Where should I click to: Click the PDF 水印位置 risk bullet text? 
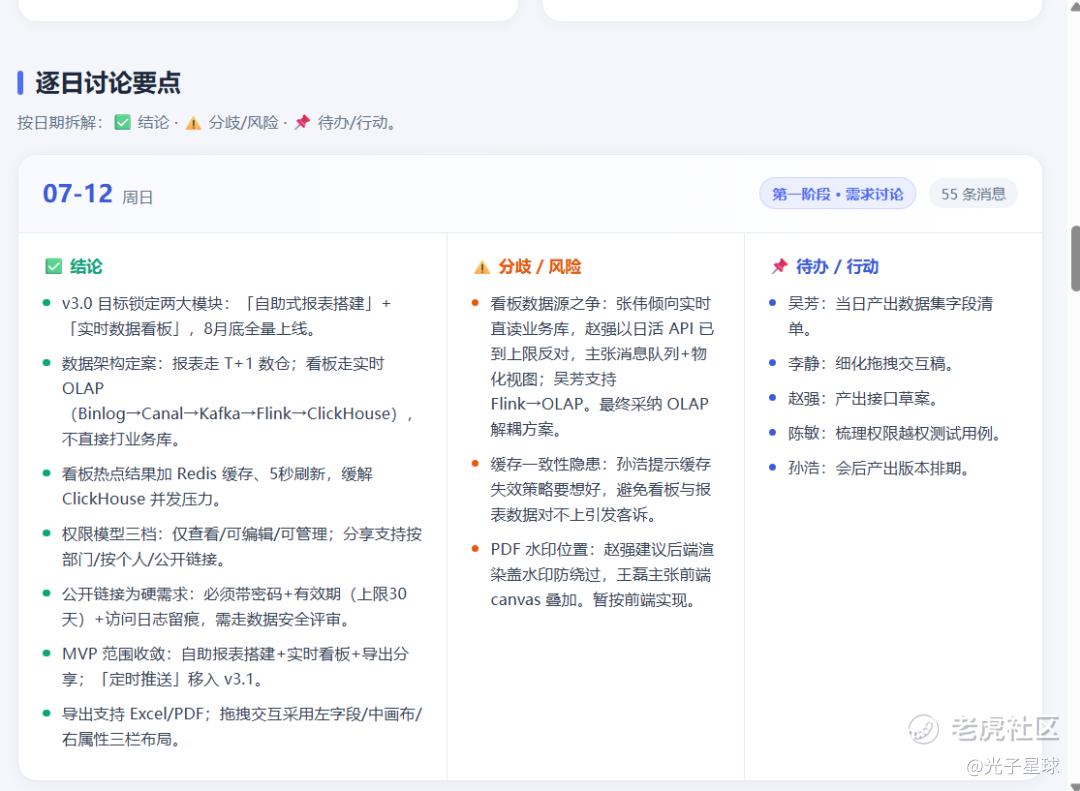coord(602,575)
